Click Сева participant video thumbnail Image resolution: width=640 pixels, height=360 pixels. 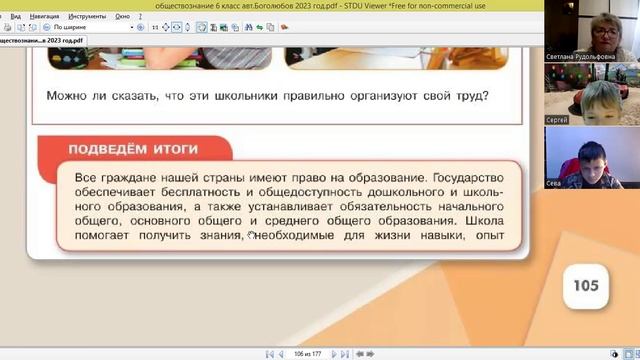(592, 158)
